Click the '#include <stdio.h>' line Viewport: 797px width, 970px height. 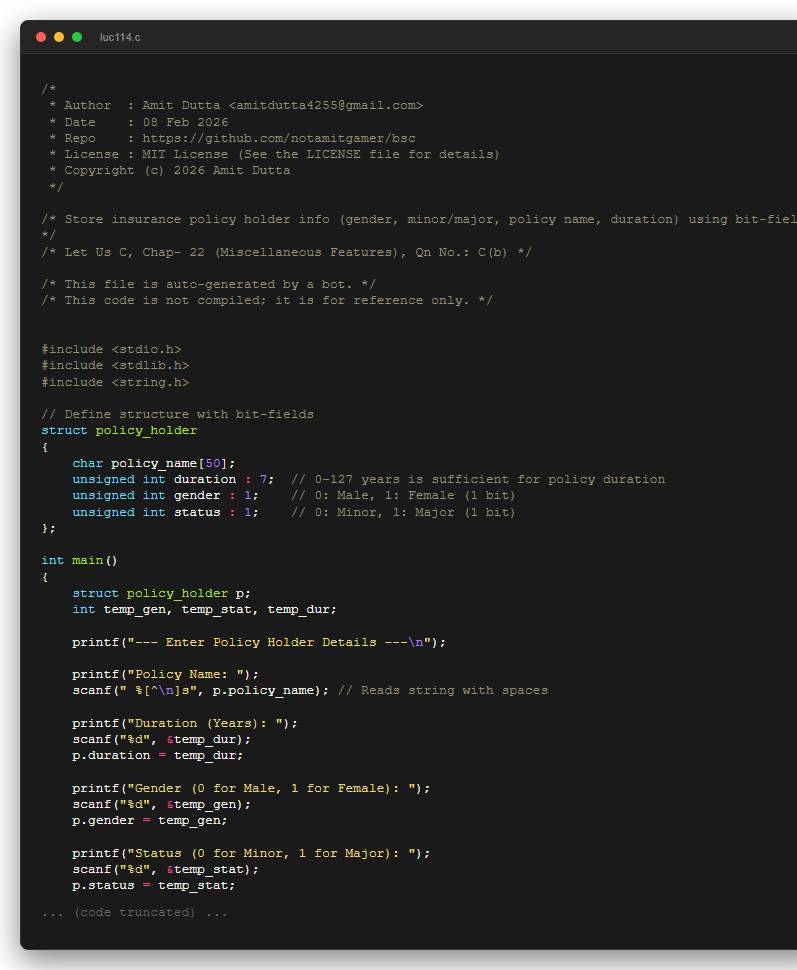click(x=111, y=349)
